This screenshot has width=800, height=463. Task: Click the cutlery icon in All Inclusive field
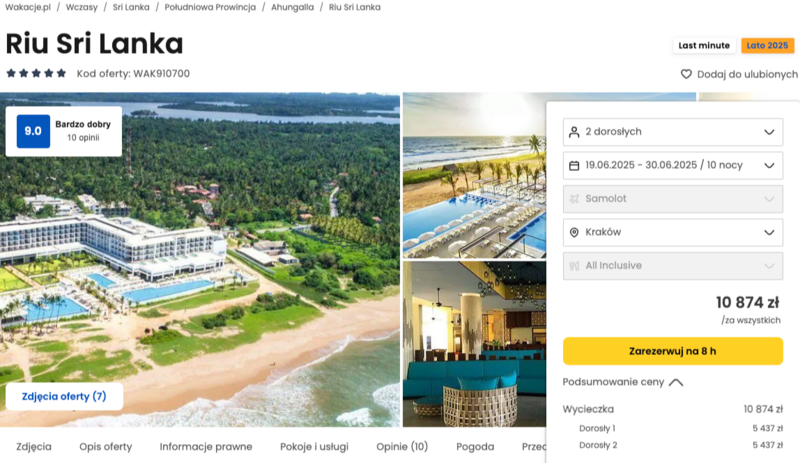574,266
